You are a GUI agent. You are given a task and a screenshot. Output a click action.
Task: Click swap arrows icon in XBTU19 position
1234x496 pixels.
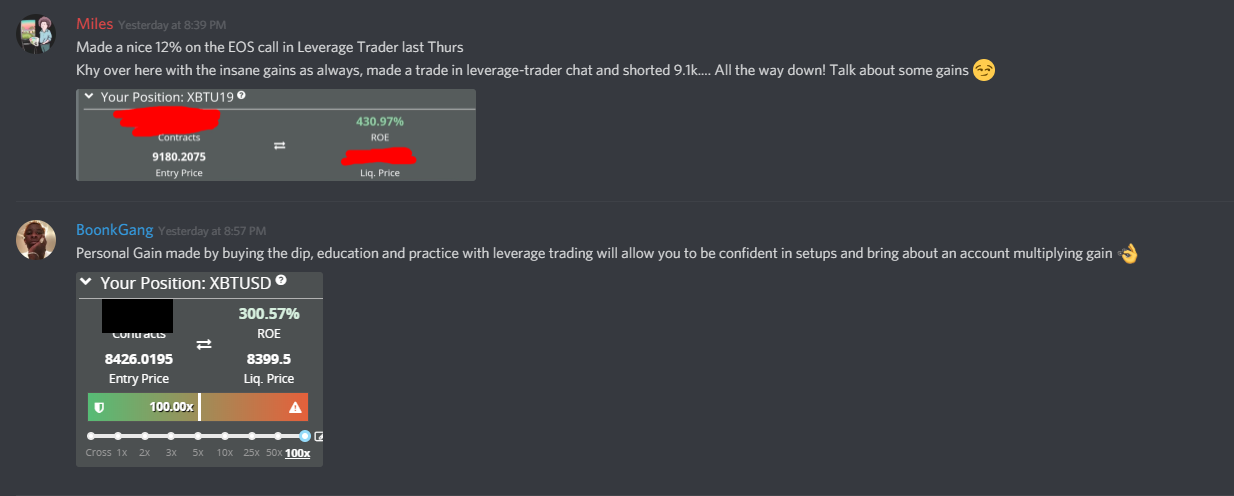tap(279, 146)
